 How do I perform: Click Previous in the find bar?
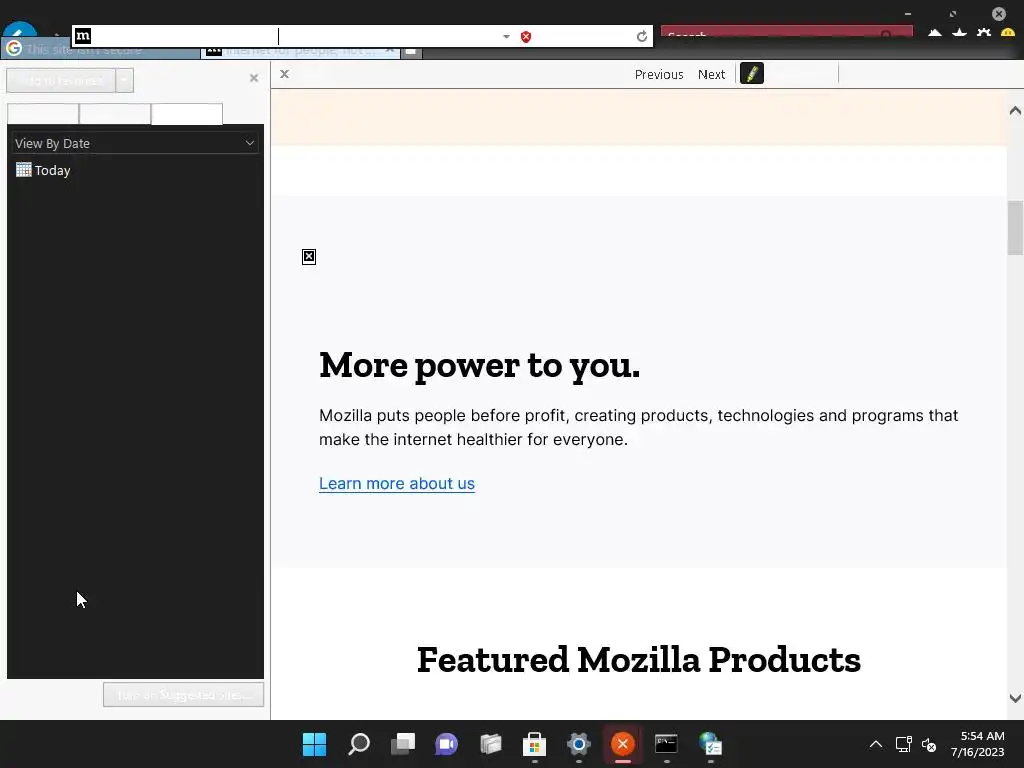[659, 74]
